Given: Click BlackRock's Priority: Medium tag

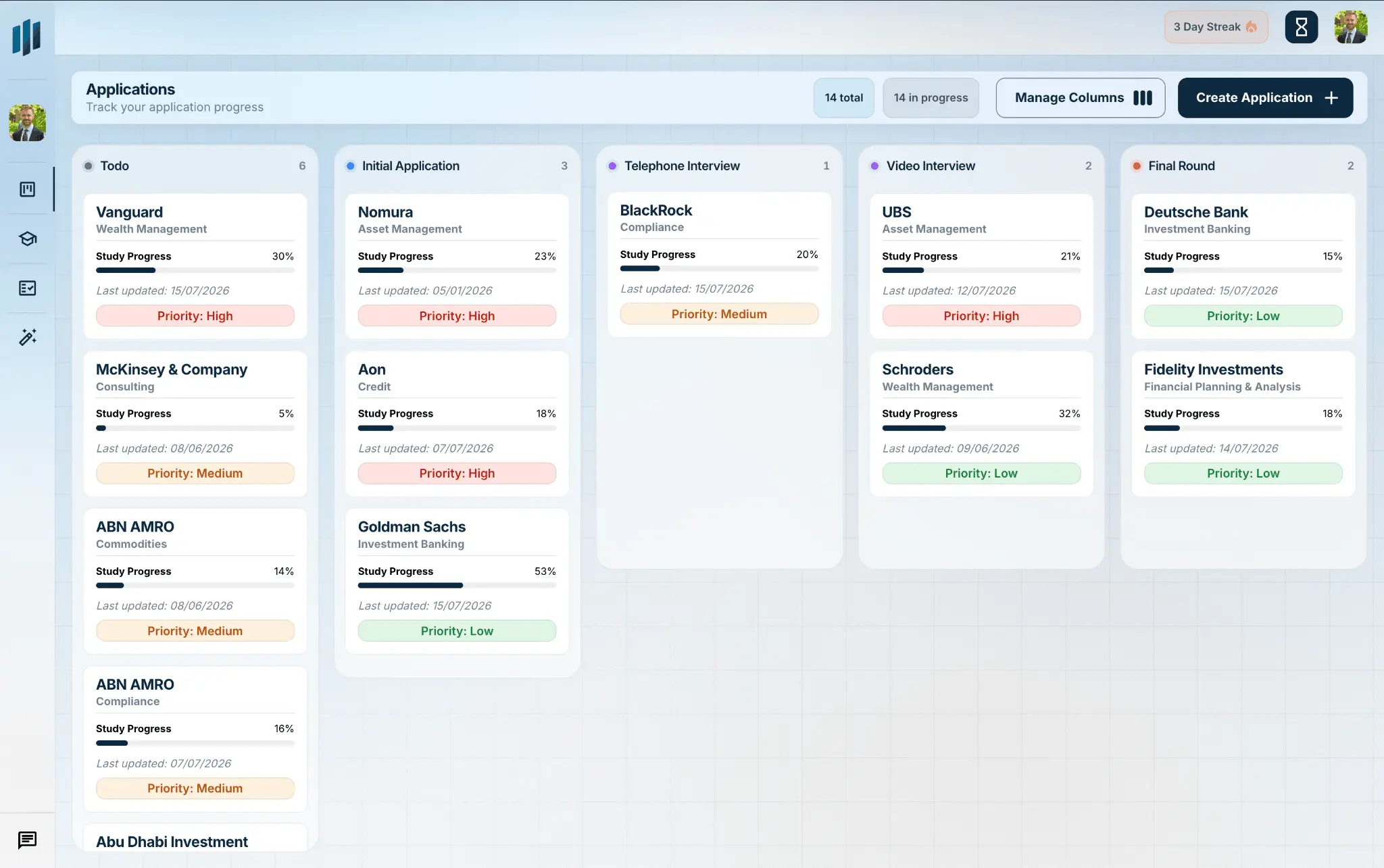Looking at the screenshot, I should tap(719, 313).
